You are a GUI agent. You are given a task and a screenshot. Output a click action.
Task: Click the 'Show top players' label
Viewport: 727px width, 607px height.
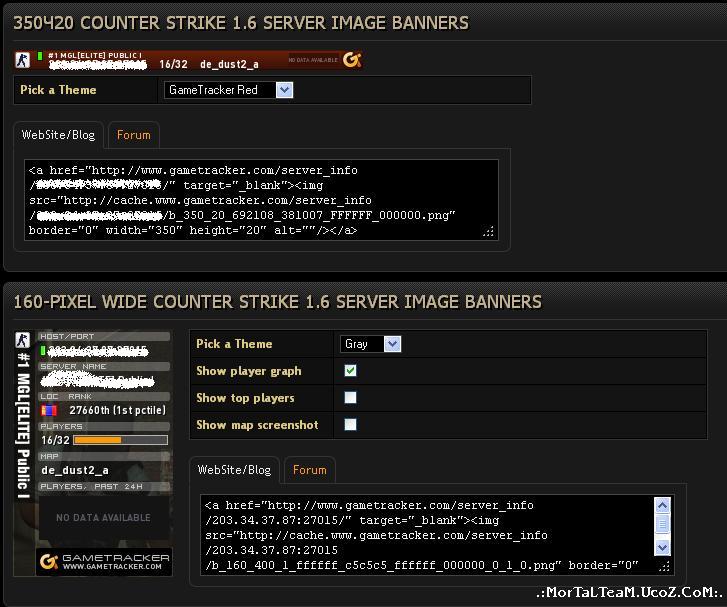[x=245, y=398]
